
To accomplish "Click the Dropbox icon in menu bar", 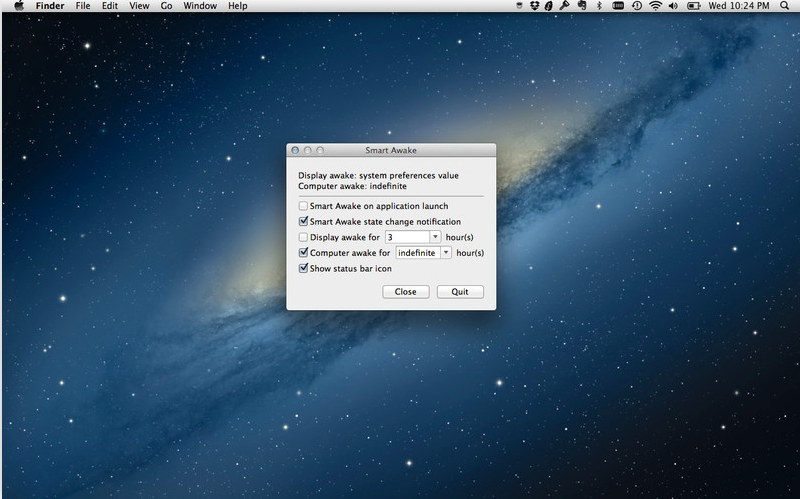I will 537,6.
